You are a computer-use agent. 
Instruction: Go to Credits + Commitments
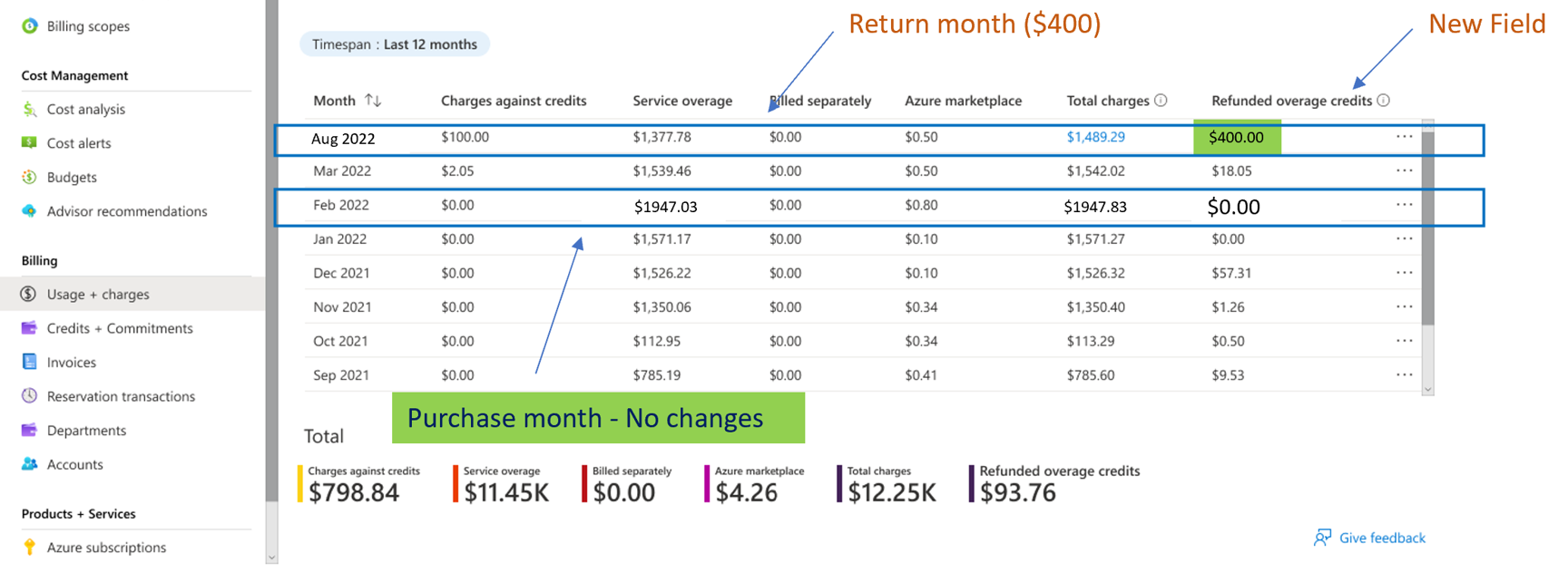119,328
